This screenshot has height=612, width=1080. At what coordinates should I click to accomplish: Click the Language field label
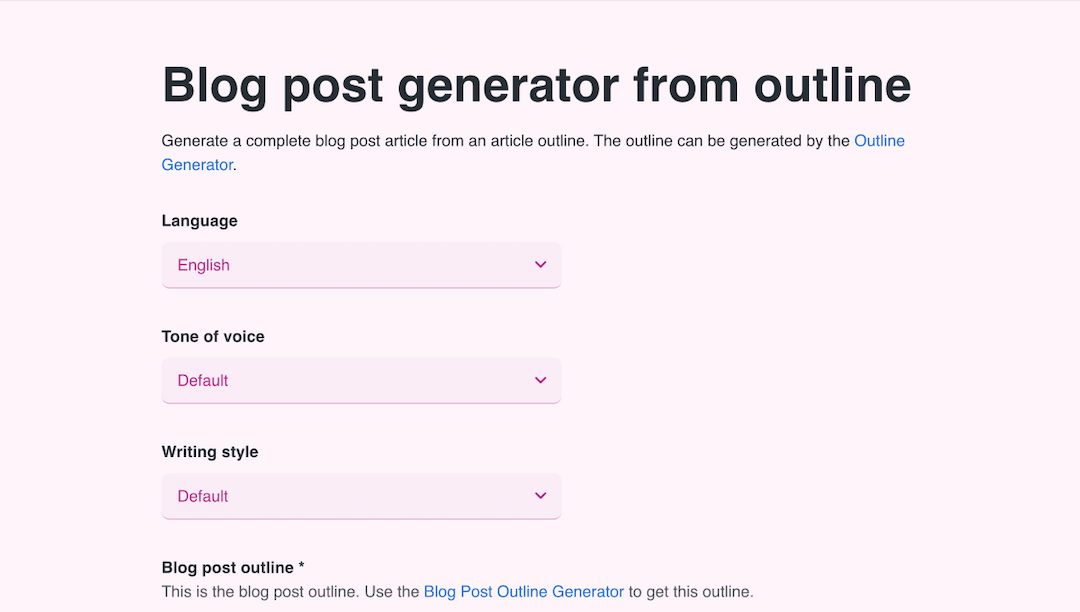tap(199, 220)
